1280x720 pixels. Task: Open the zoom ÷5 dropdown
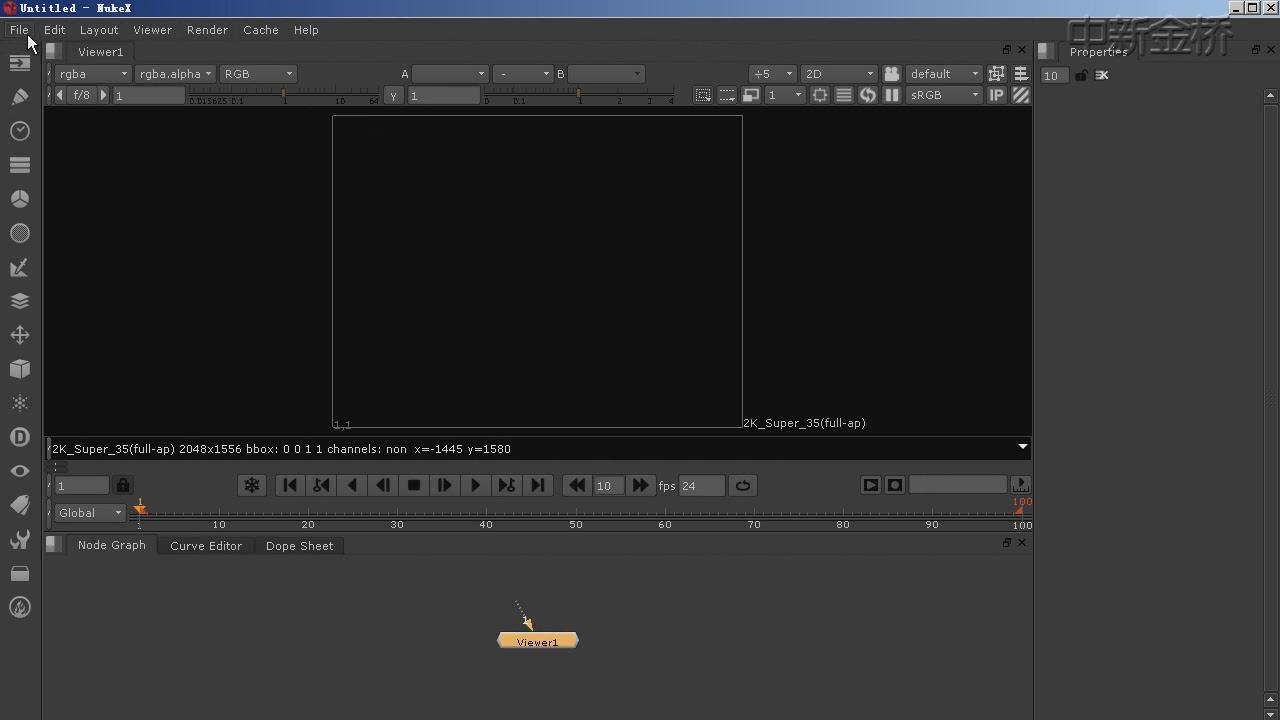[773, 74]
